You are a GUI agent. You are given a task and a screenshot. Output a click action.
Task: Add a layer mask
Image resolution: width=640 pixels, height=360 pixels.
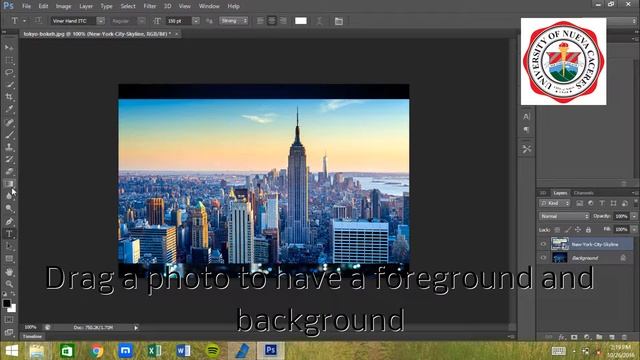(x=574, y=337)
